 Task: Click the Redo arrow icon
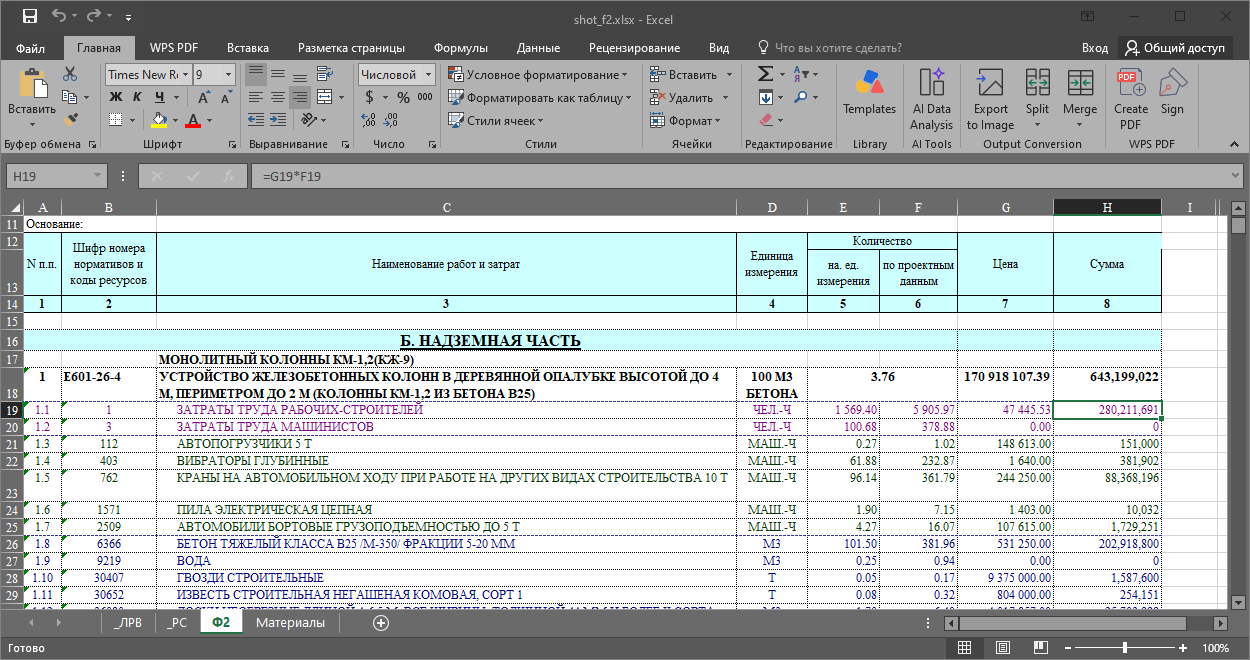96,17
